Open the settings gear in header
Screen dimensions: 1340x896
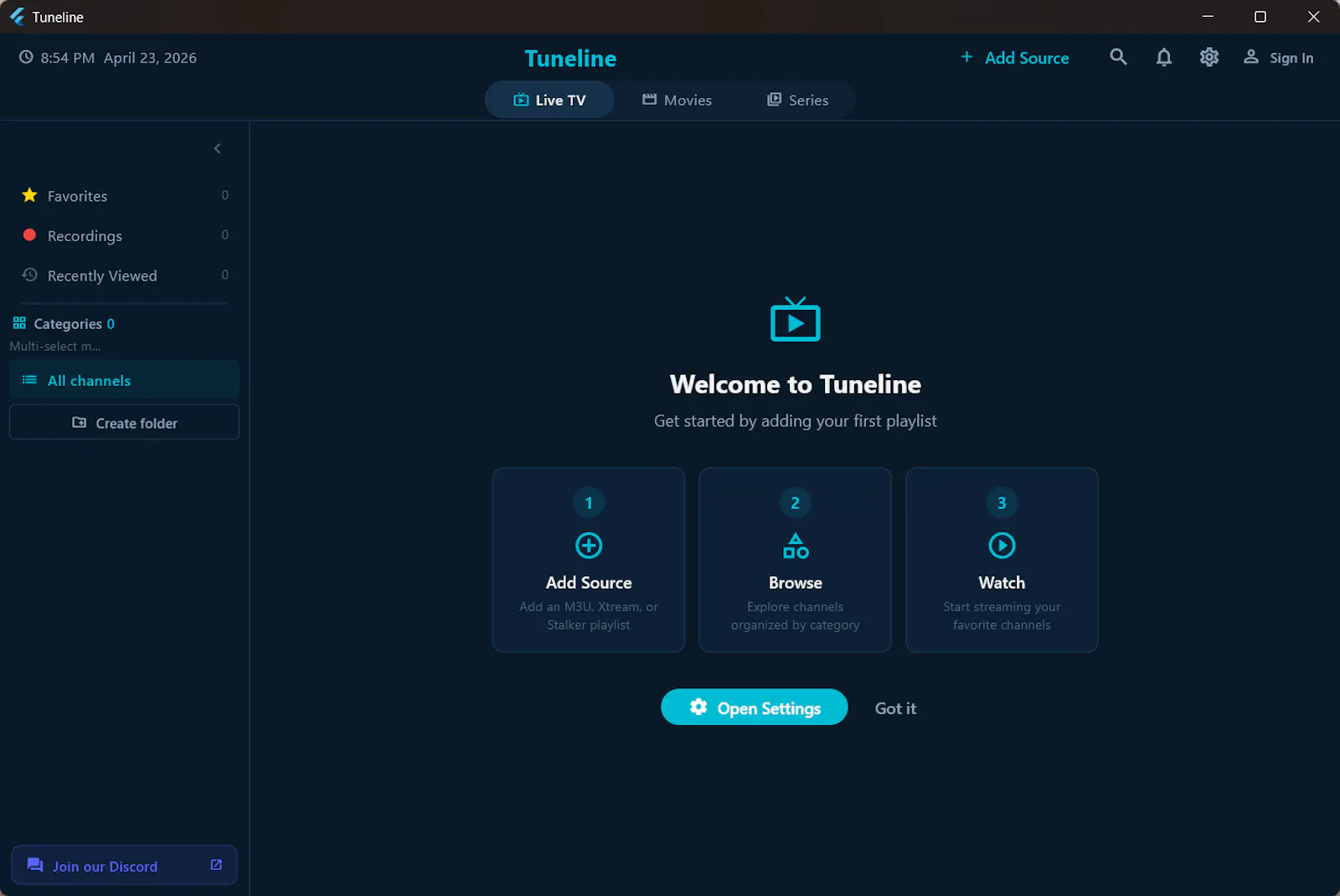[1209, 57]
